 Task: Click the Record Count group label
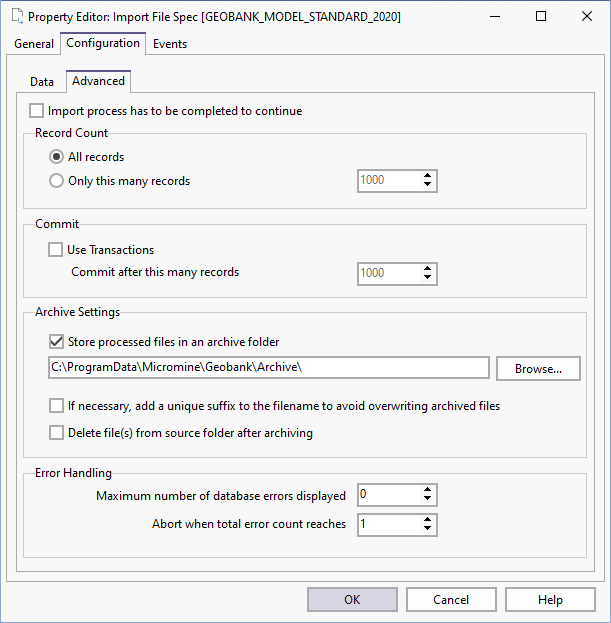coord(72,133)
